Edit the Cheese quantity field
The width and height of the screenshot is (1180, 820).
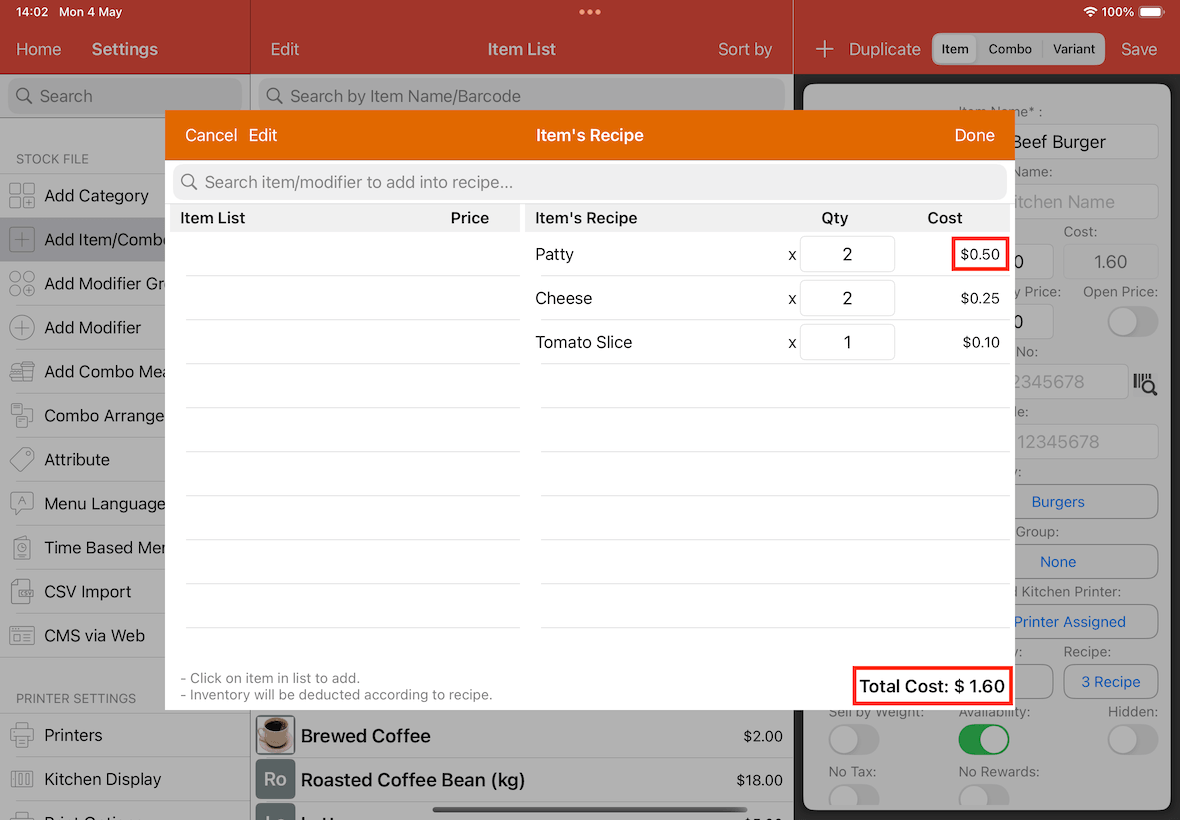click(847, 299)
